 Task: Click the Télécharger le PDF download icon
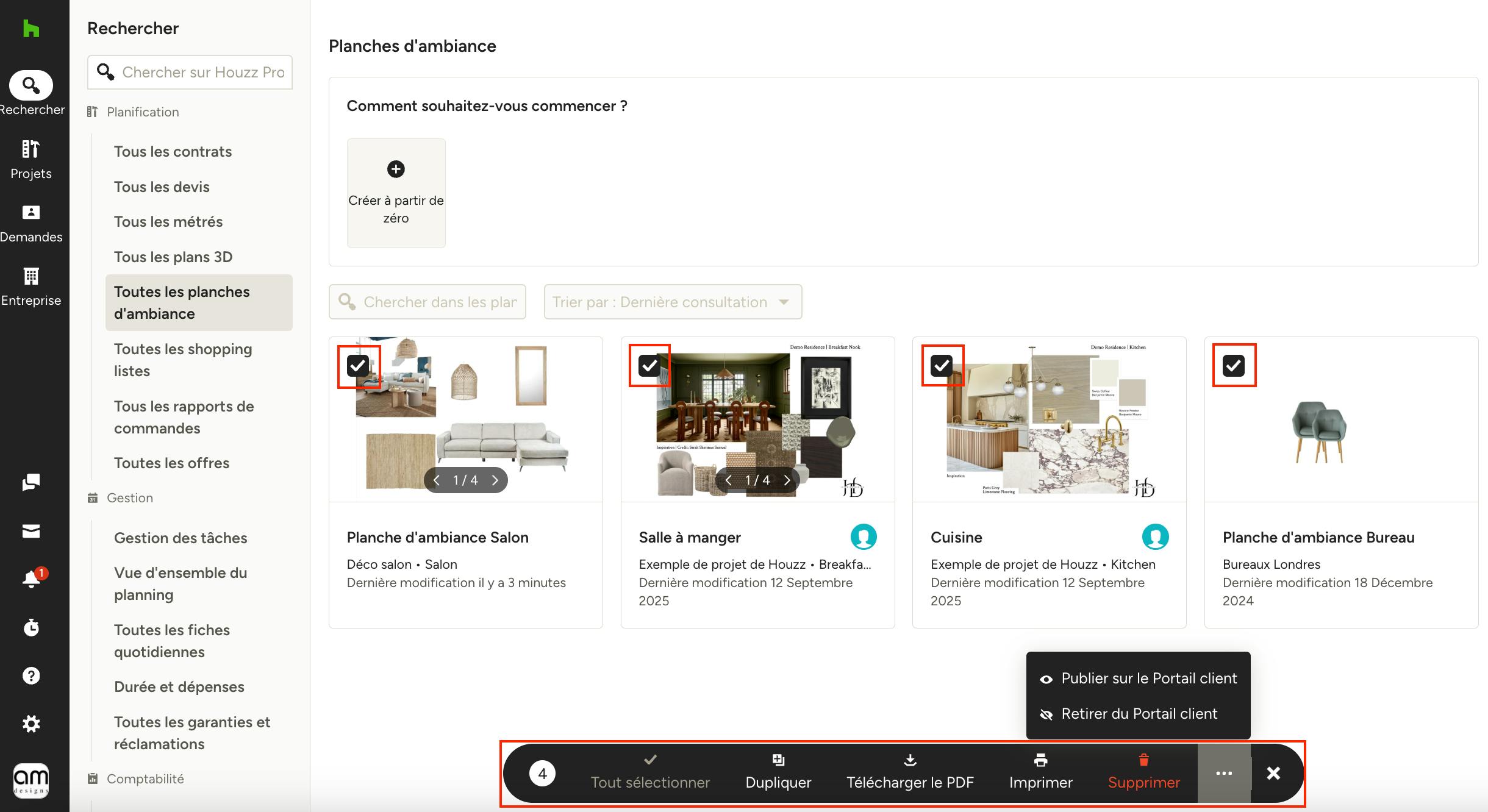click(910, 760)
